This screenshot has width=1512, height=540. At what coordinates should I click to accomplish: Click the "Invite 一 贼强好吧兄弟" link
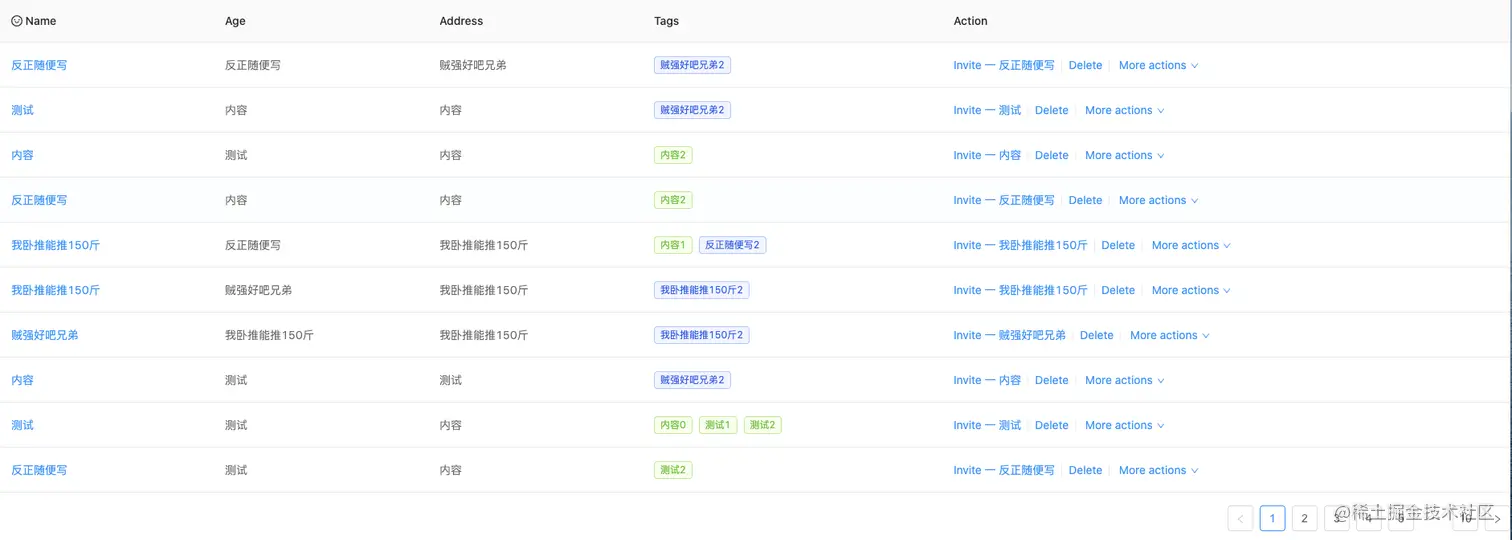(x=1009, y=335)
